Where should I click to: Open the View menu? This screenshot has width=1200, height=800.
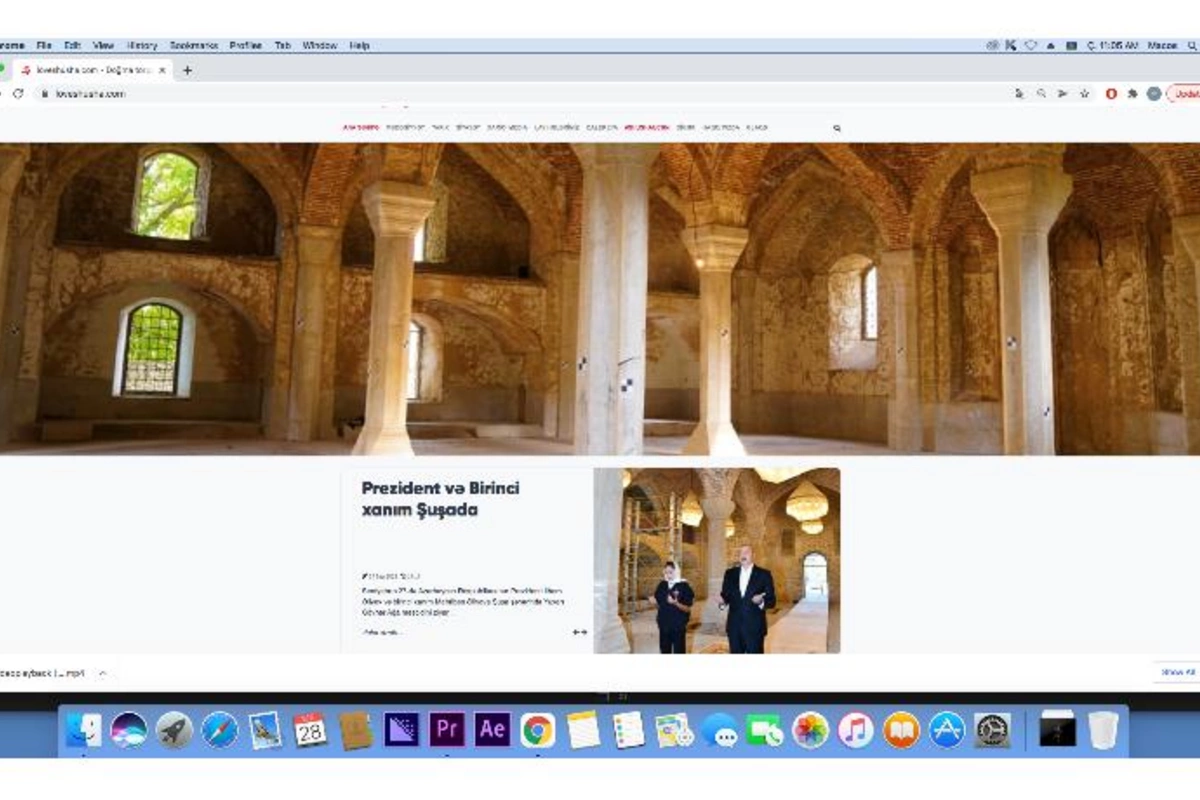pos(103,46)
